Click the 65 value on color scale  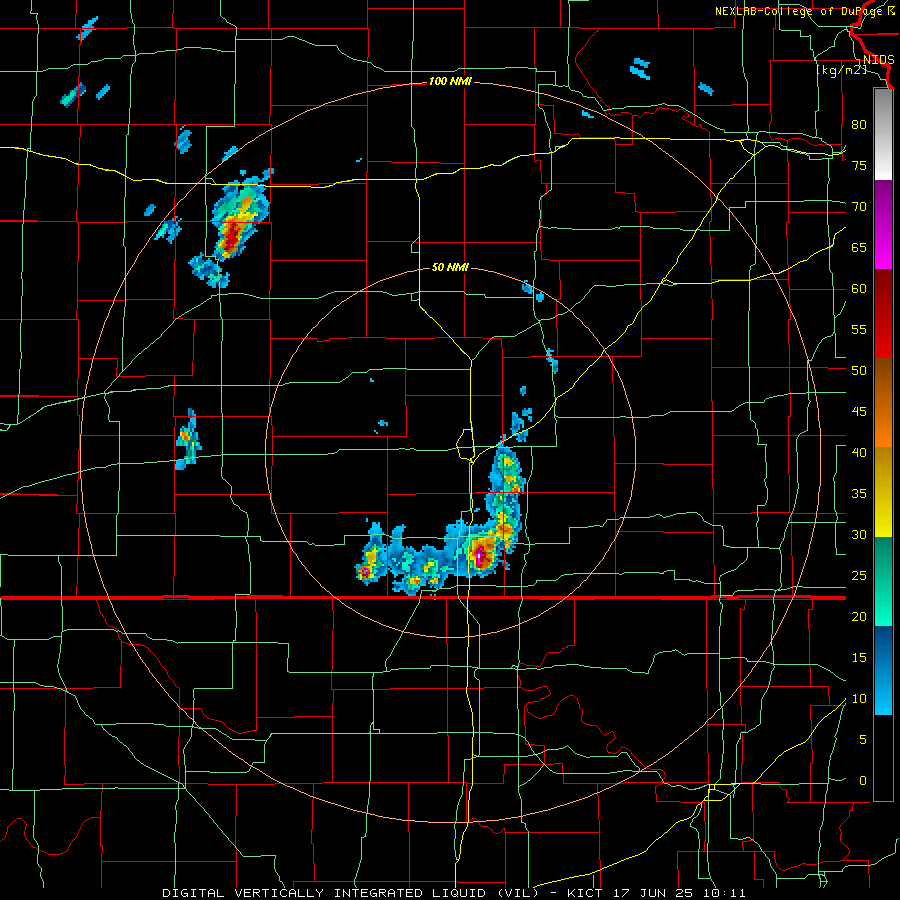pyautogui.click(x=859, y=248)
